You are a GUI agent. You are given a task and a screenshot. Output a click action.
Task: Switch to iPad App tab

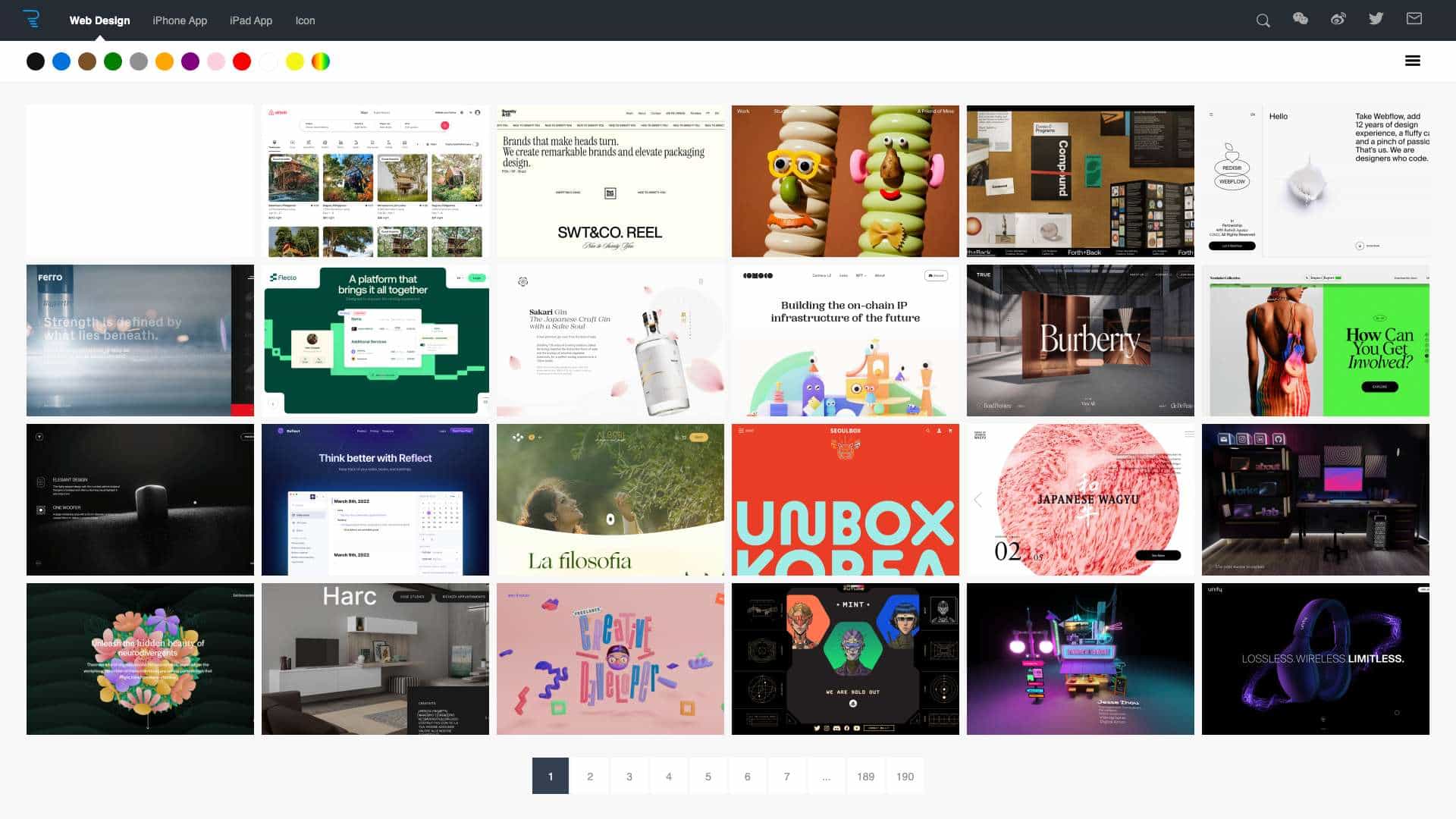tap(251, 20)
